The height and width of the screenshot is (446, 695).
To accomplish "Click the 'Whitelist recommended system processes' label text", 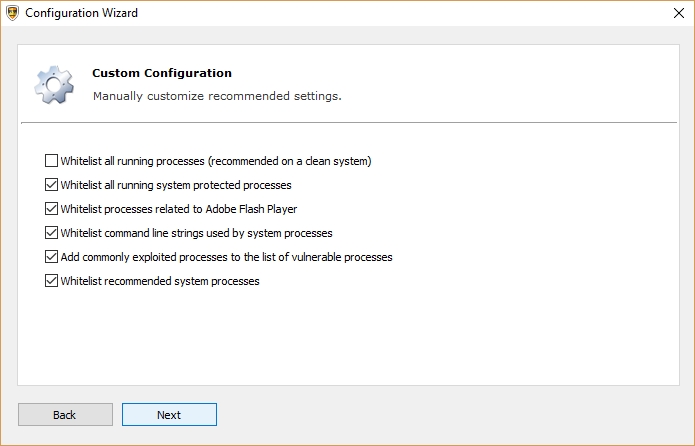I will (x=160, y=281).
